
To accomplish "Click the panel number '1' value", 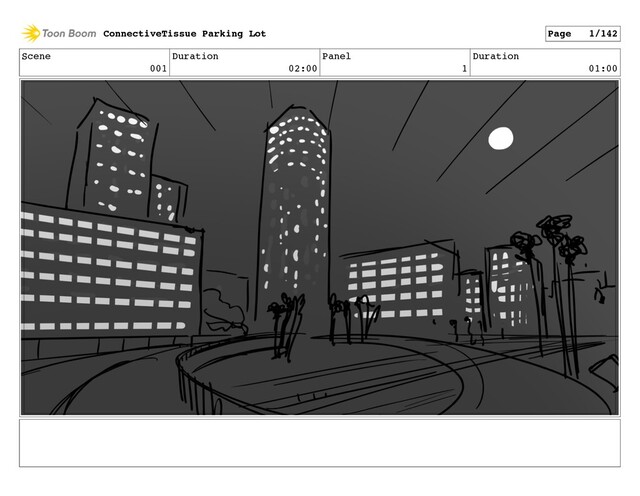I will pyautogui.click(x=464, y=69).
